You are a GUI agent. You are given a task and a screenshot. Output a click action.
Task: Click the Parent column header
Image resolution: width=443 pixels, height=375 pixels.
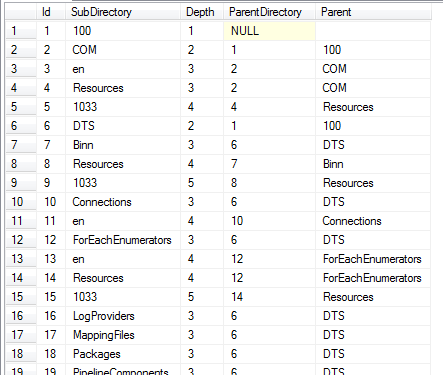(373, 12)
